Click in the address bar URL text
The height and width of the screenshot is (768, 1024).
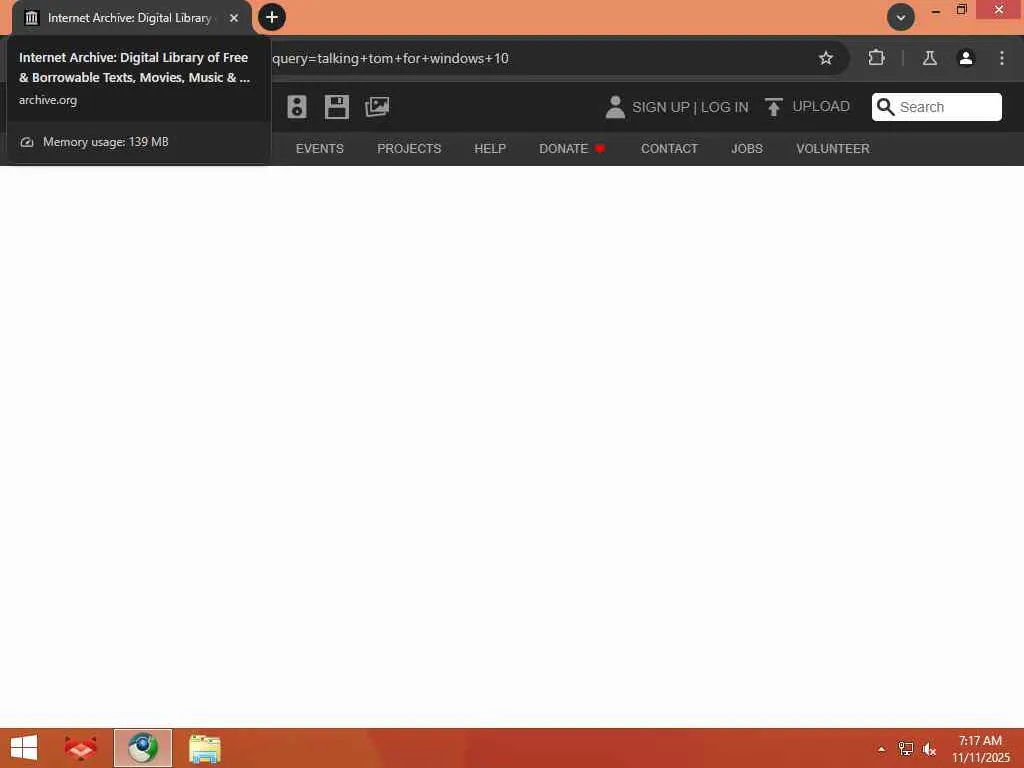(391, 58)
